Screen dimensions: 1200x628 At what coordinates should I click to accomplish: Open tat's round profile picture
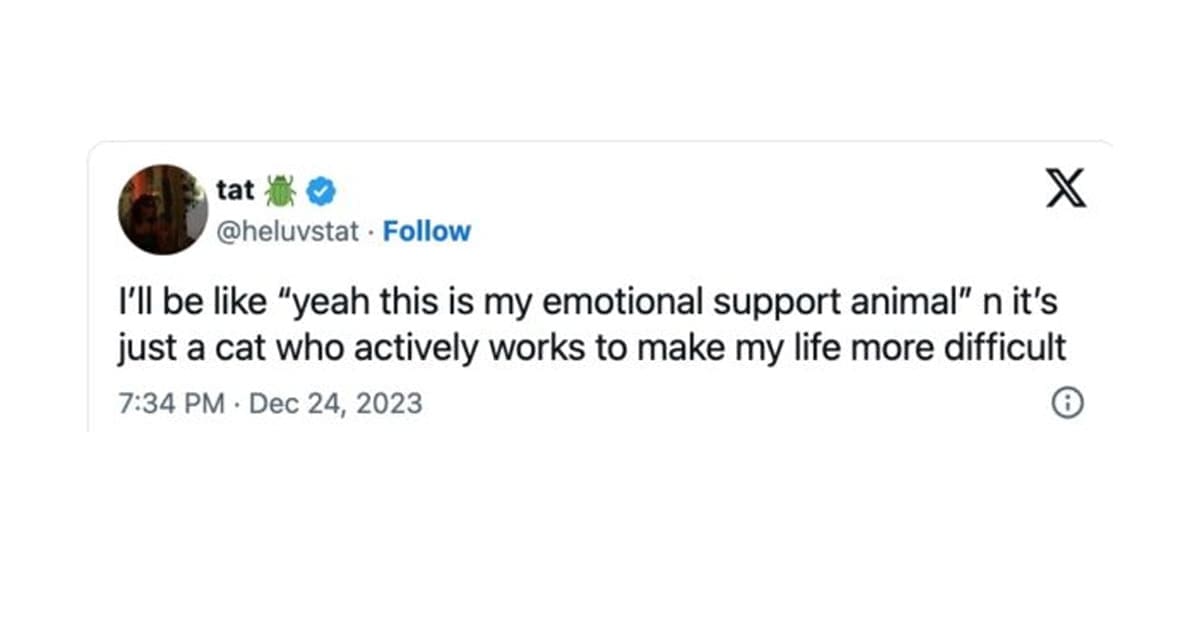(163, 209)
